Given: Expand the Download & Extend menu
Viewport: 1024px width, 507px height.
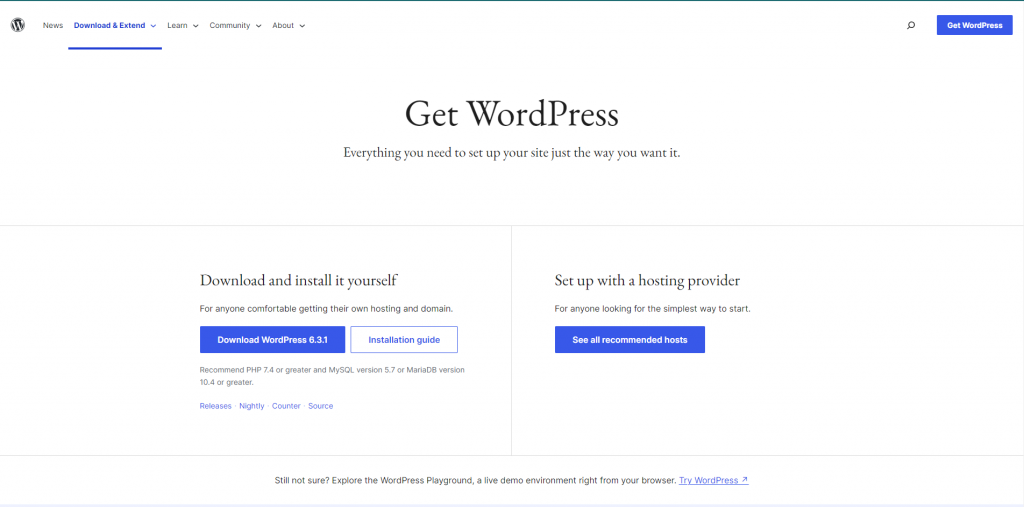Looking at the screenshot, I should (x=115, y=25).
